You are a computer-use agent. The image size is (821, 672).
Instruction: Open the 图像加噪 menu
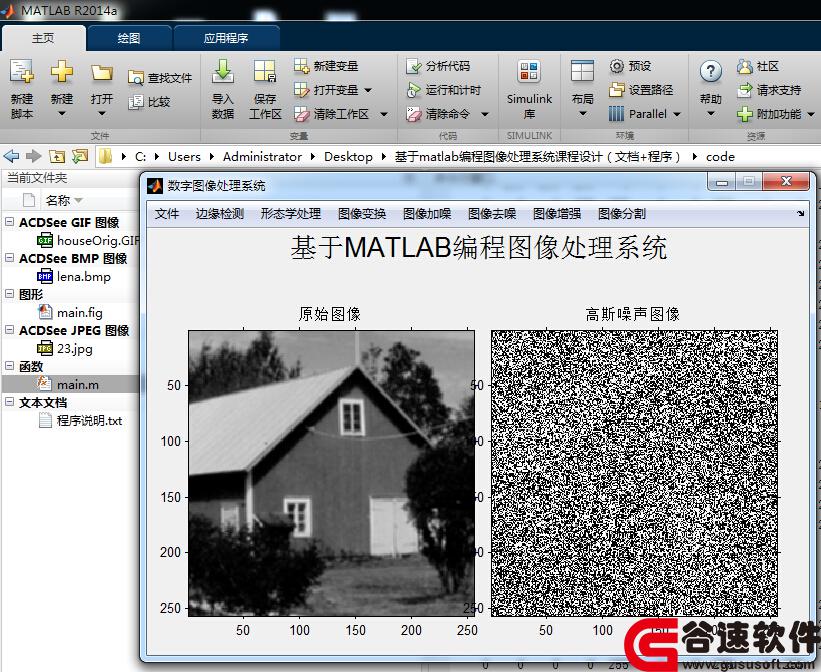click(x=427, y=214)
